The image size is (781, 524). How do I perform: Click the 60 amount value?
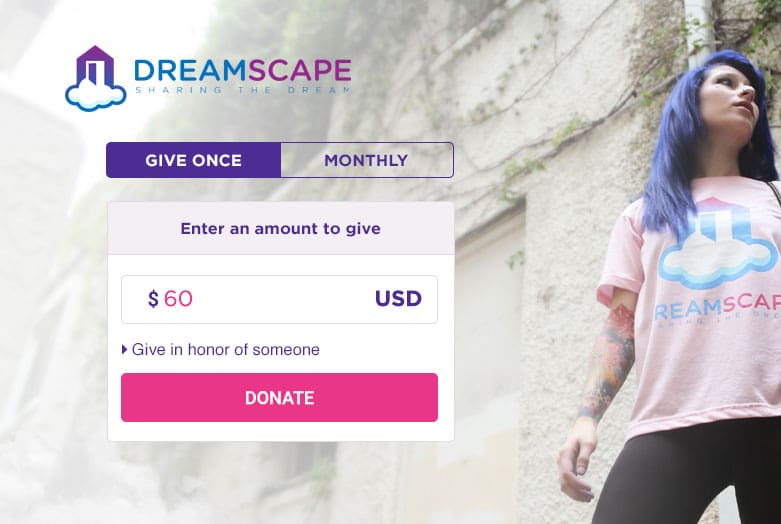pos(178,299)
